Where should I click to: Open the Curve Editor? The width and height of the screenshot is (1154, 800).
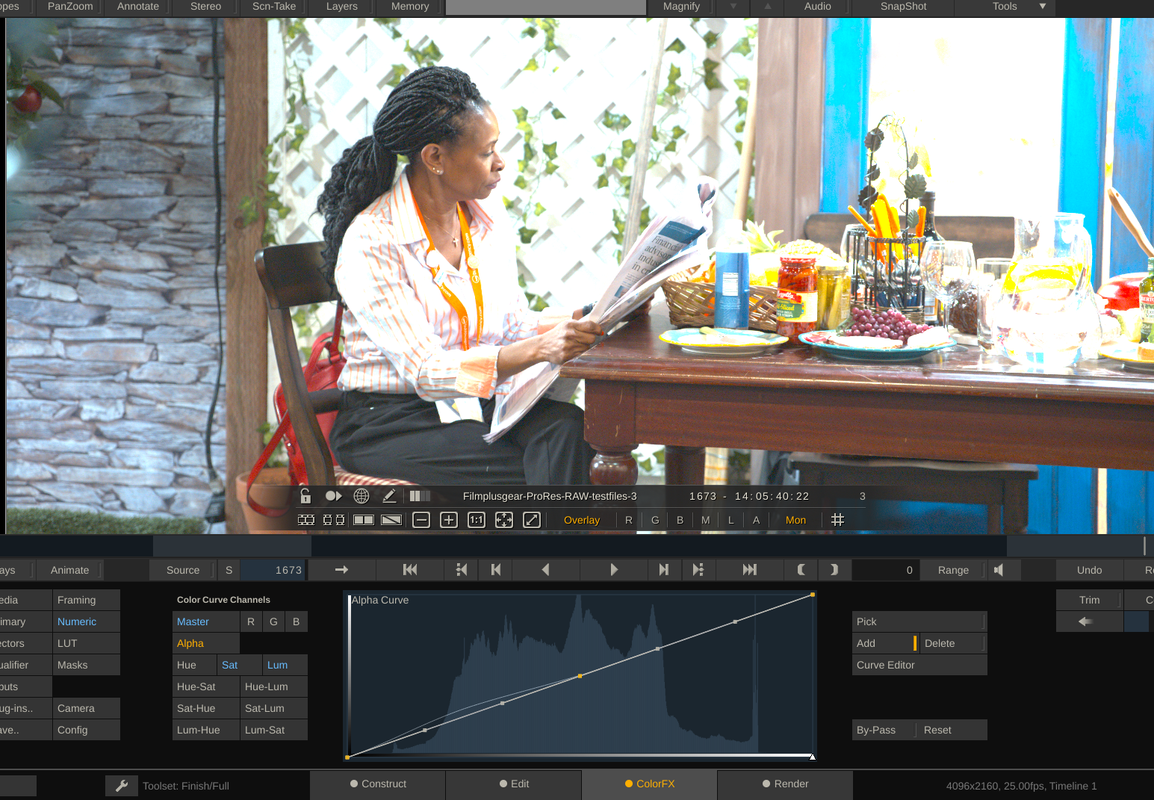coord(919,665)
